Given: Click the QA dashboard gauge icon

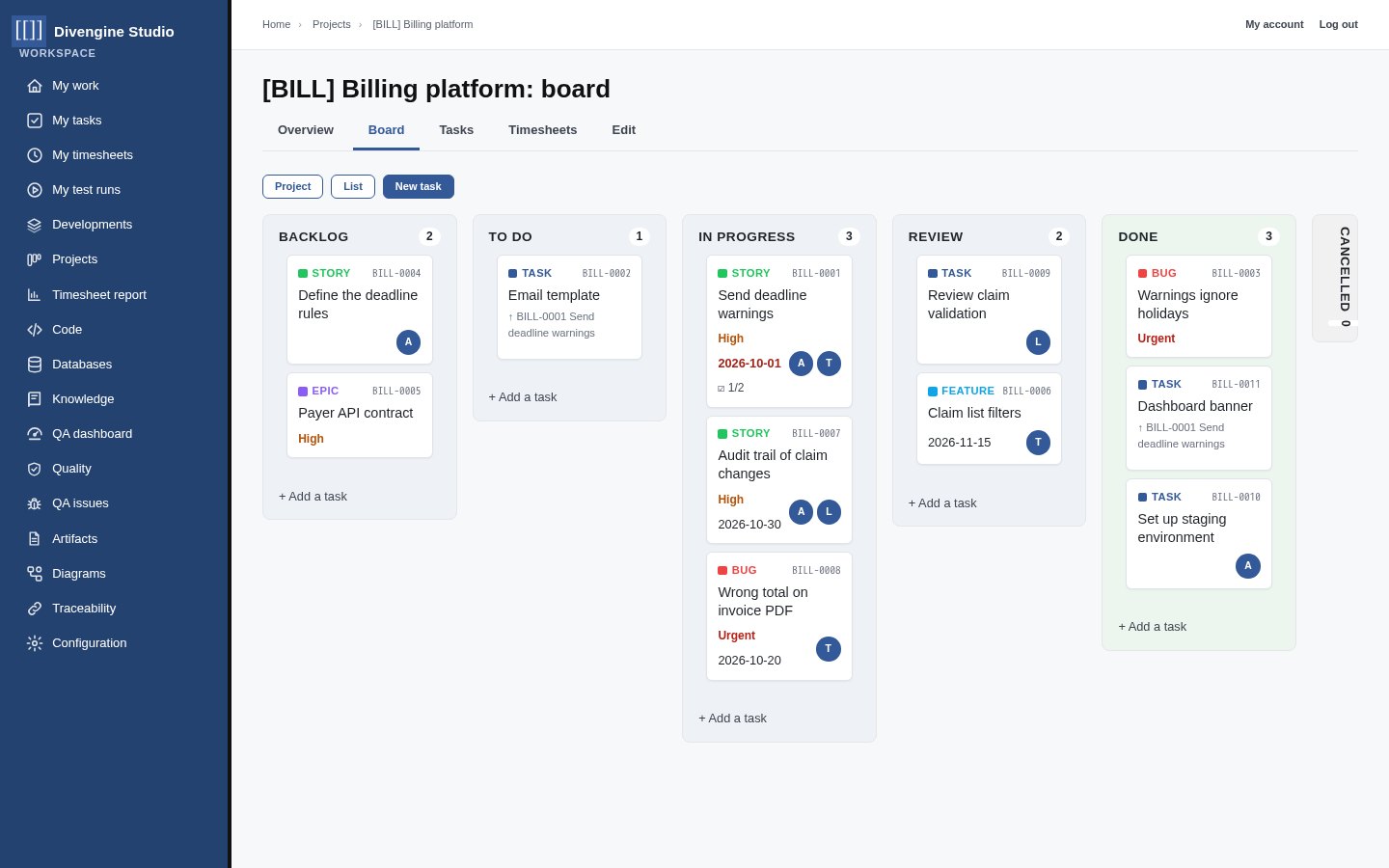Looking at the screenshot, I should [35, 434].
